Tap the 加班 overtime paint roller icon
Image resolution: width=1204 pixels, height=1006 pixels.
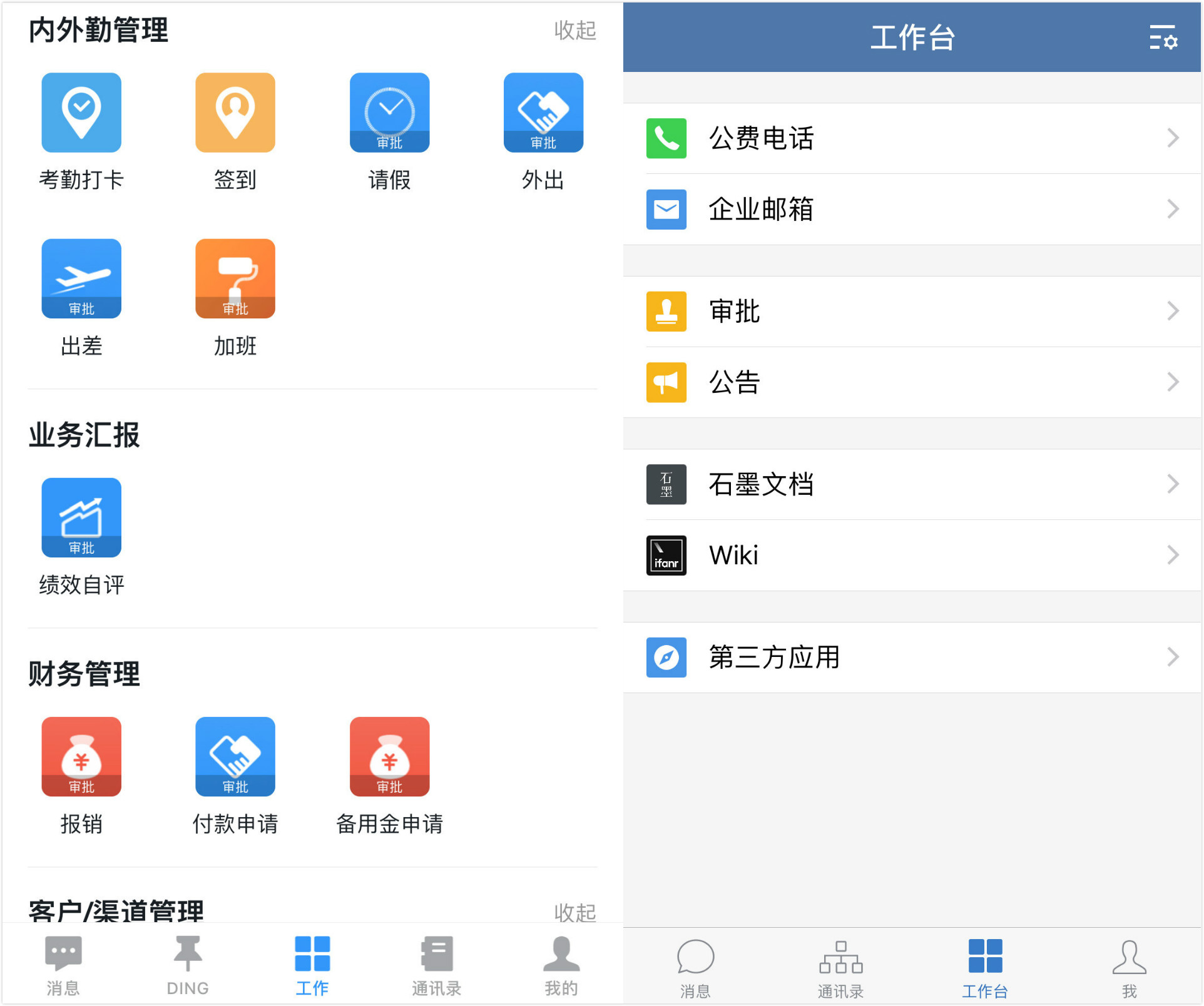235,278
